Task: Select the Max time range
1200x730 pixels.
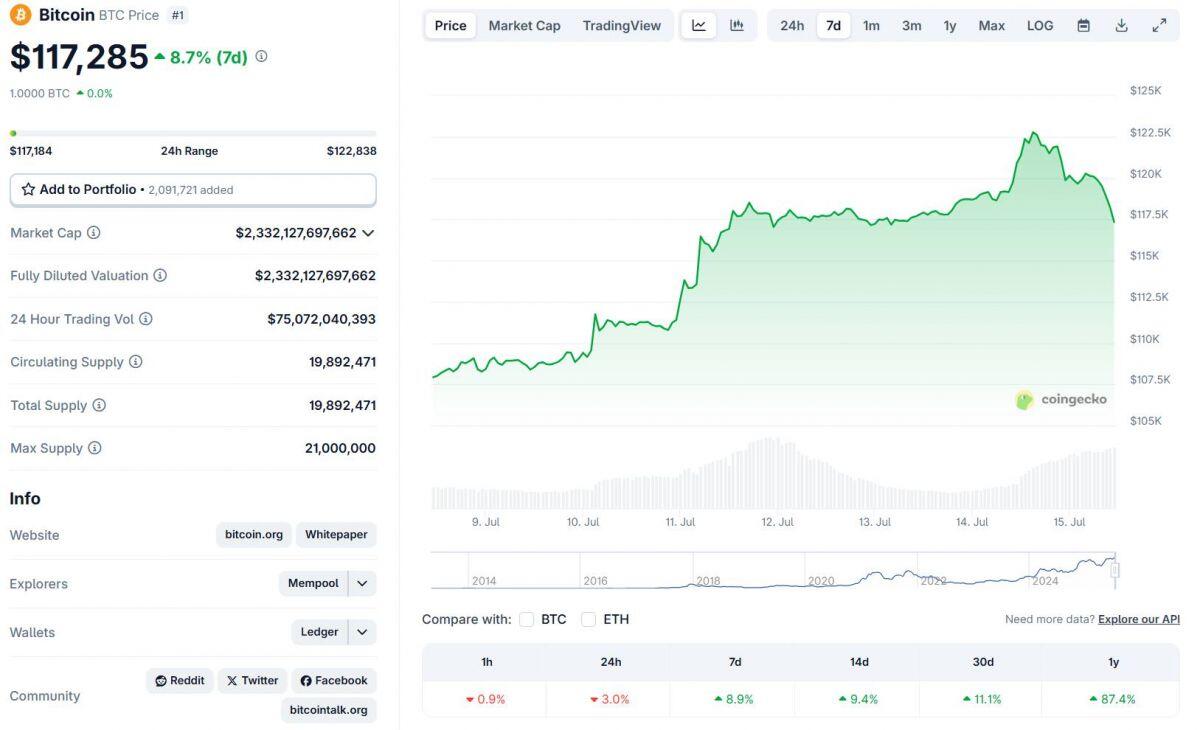Action: tap(991, 25)
